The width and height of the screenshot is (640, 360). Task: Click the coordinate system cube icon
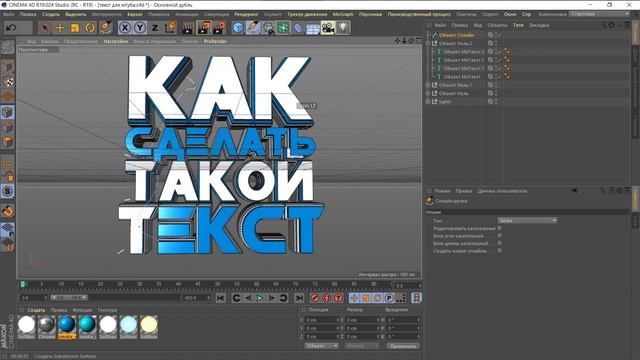tap(170, 28)
